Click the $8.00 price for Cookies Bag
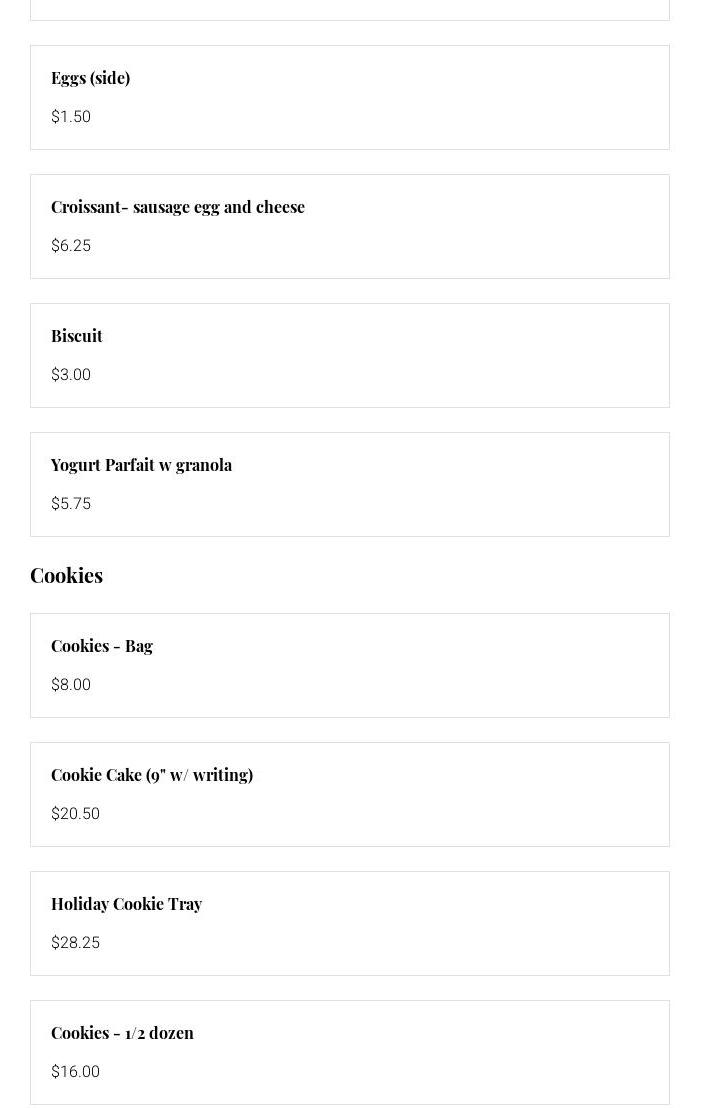This screenshot has width=705, height=1108. 71,685
